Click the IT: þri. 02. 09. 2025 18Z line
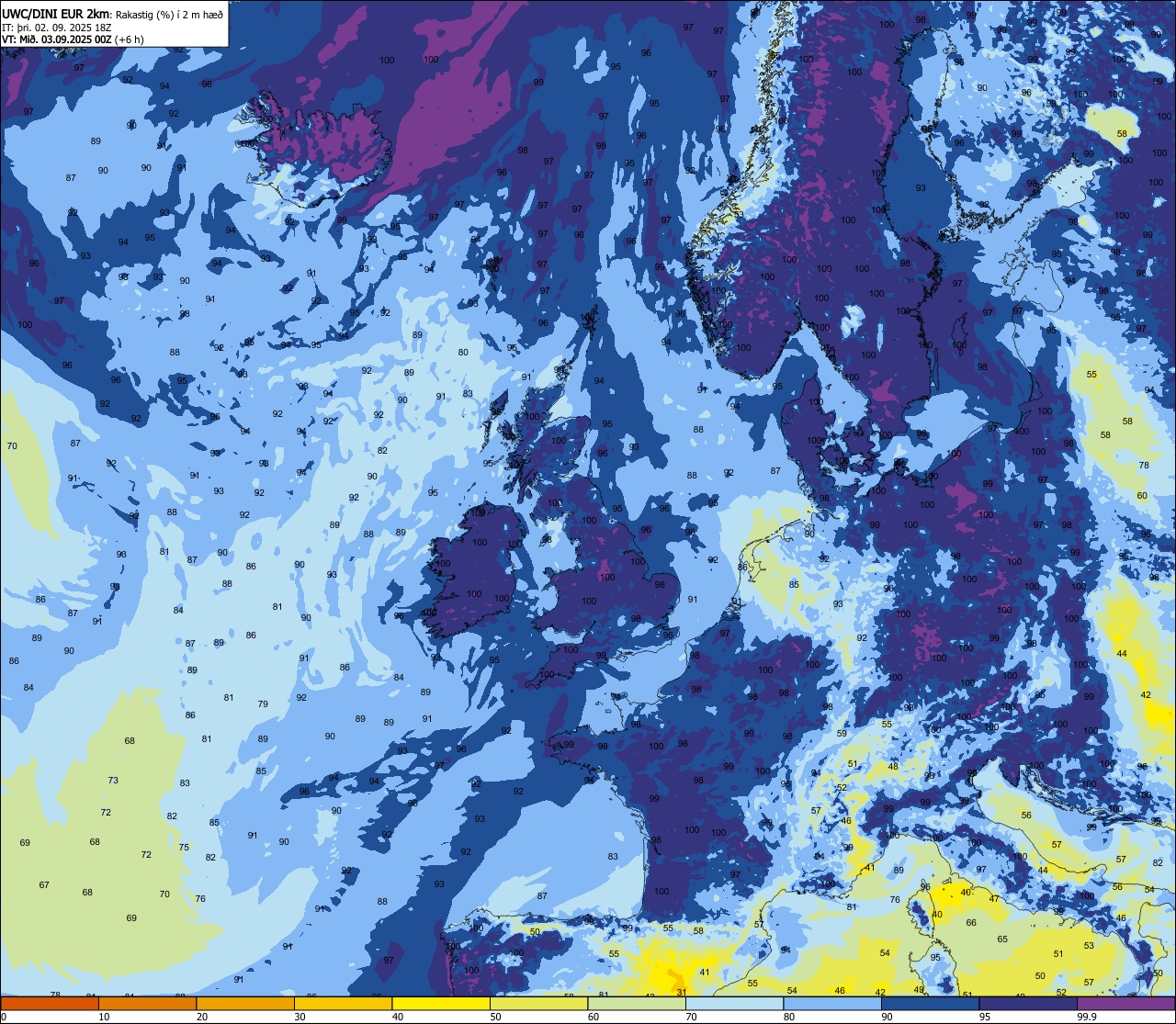 tap(57, 27)
